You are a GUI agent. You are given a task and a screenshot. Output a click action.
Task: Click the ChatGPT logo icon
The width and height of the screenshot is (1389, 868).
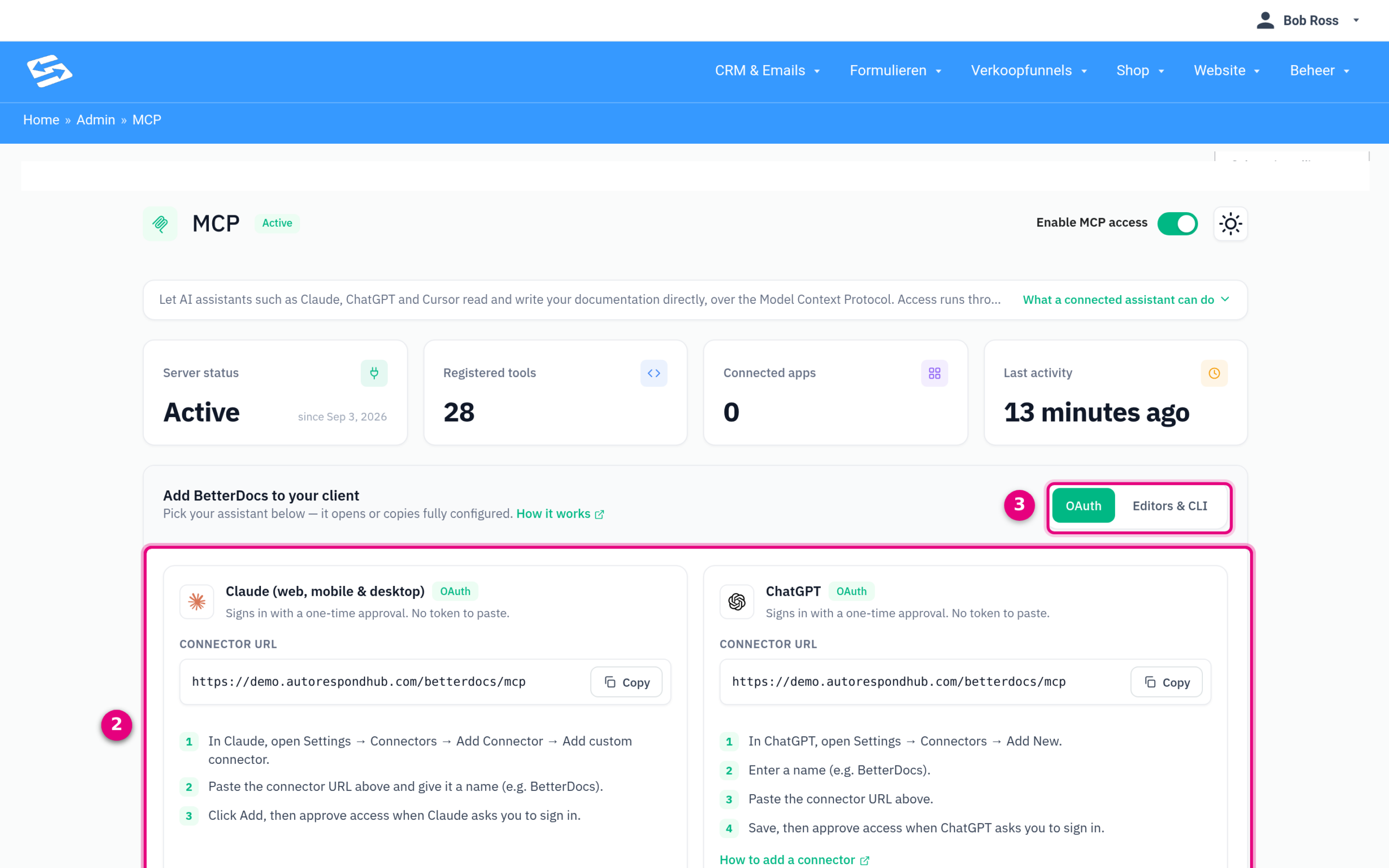[737, 602]
